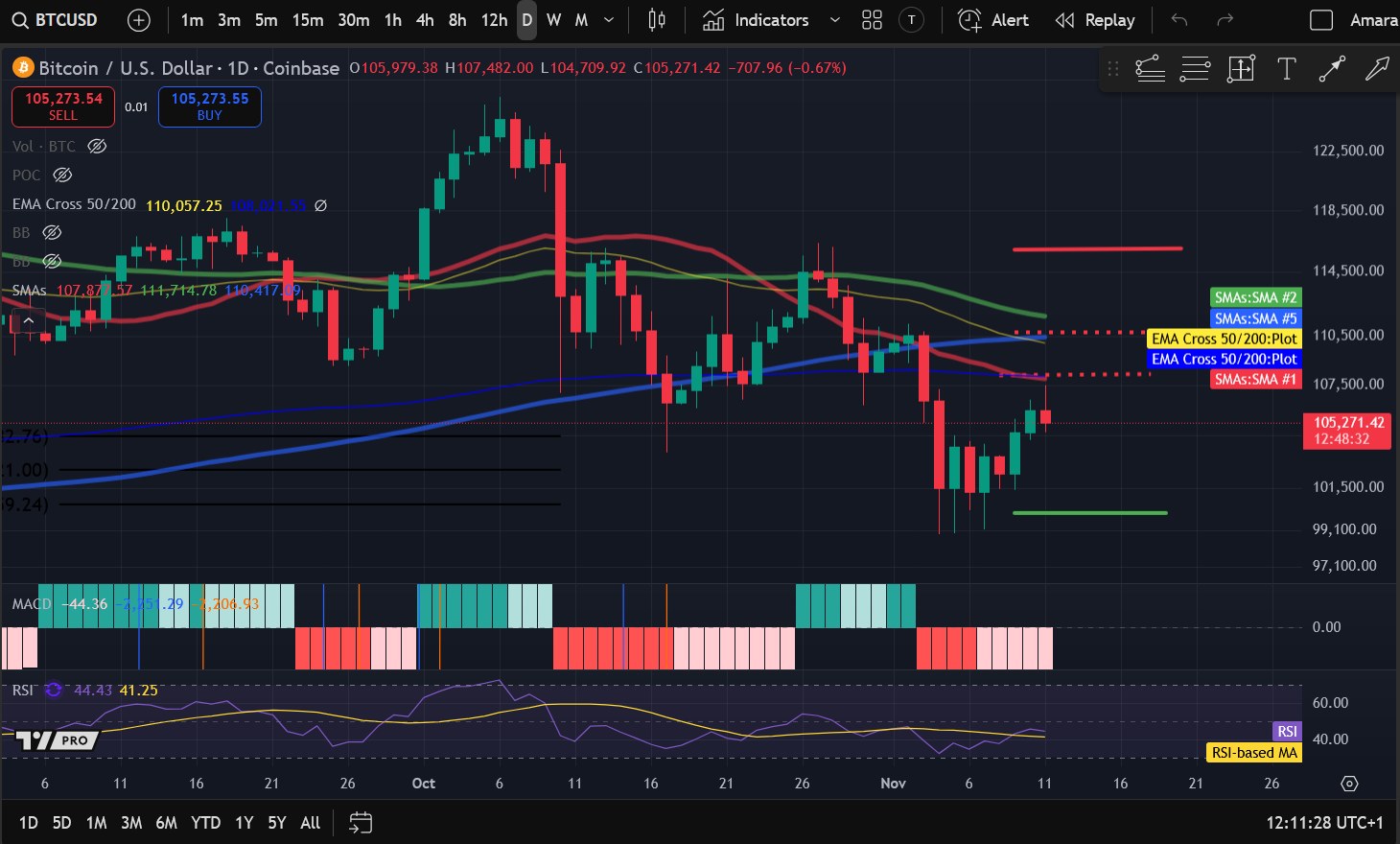Show the BB indicator just above SMAs
Screen dimensions: 1400x844
pyautogui.click(x=52, y=261)
